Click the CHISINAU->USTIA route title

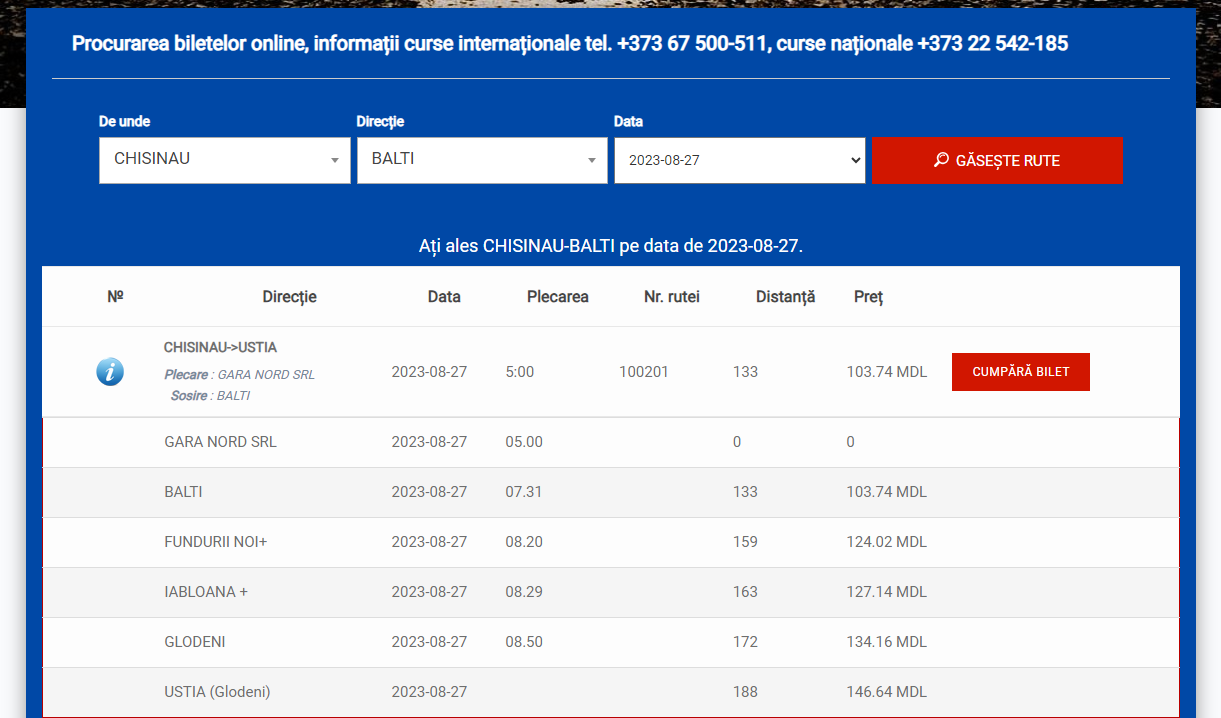click(221, 348)
